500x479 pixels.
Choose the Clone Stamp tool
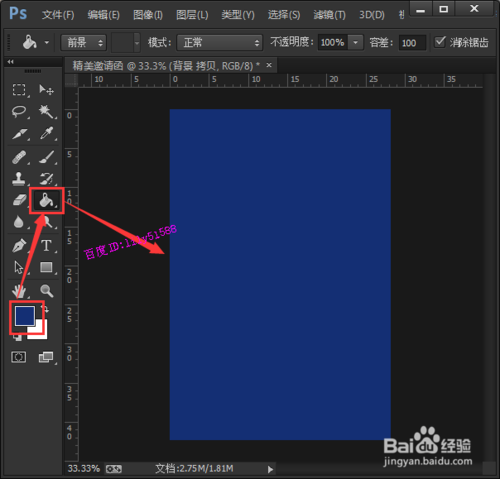coord(19,179)
